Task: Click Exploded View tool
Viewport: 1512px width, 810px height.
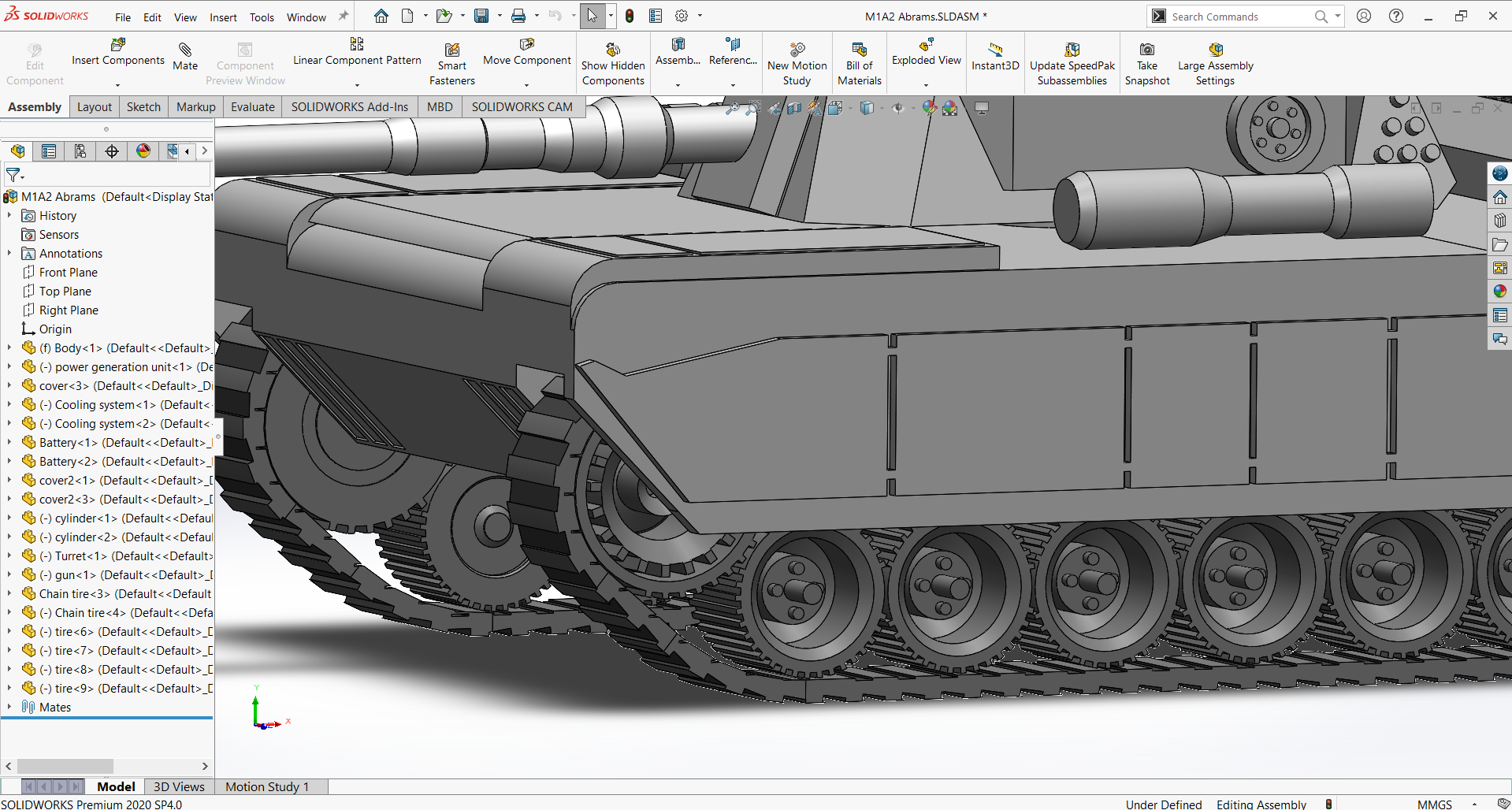Action: [x=927, y=53]
